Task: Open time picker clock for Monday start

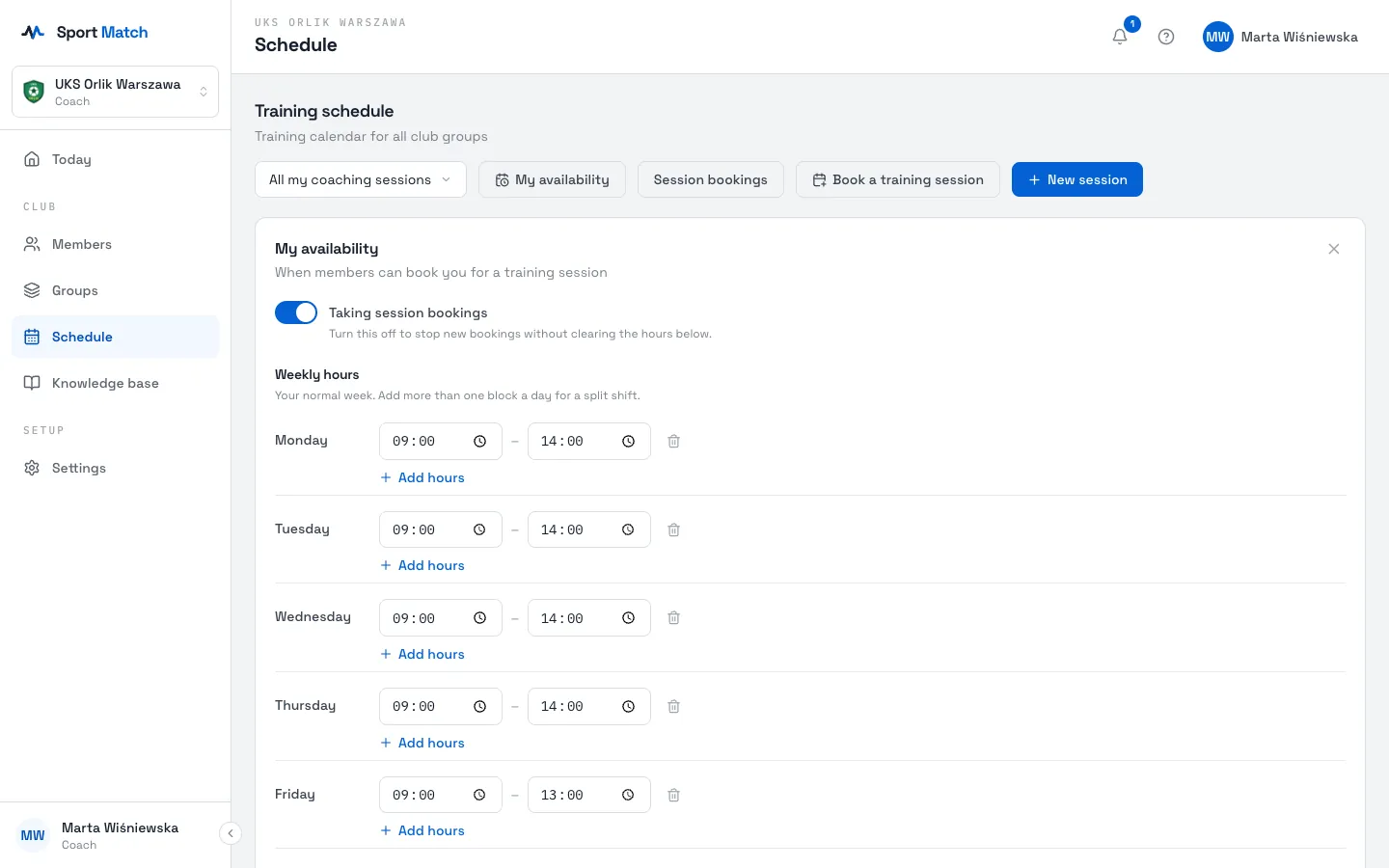Action: (x=479, y=441)
